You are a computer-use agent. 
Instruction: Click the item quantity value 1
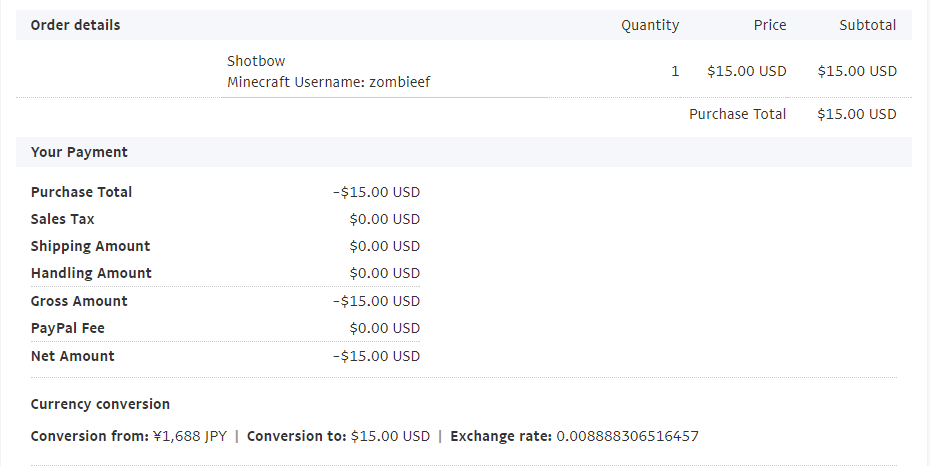675,71
